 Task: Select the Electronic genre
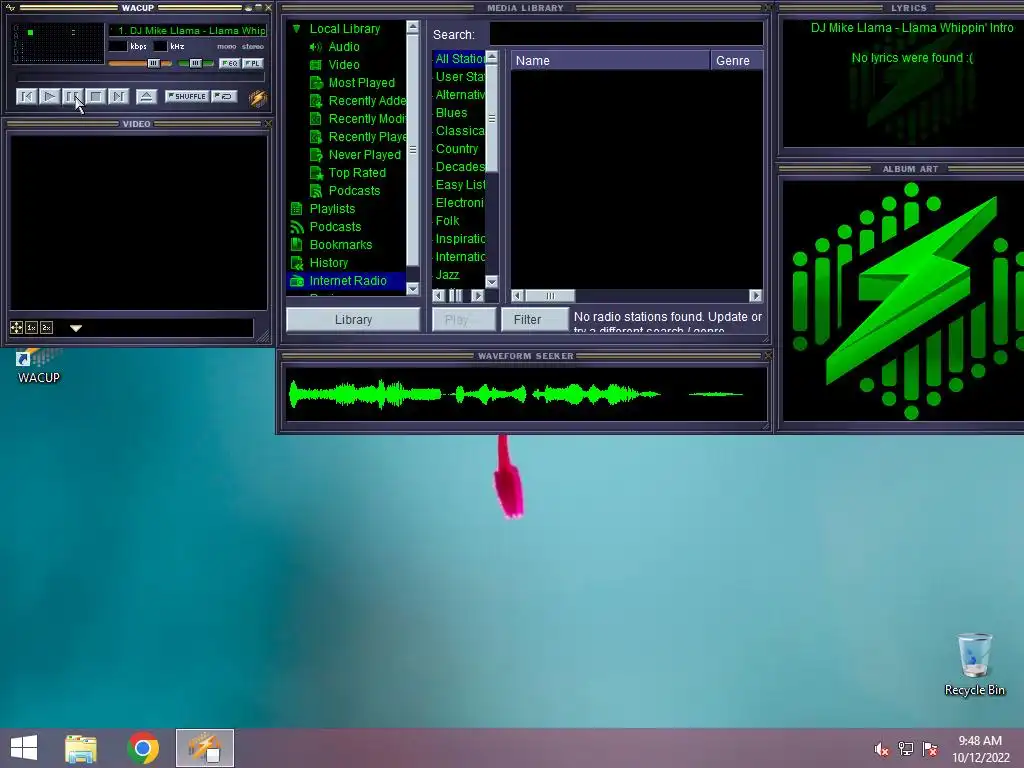click(459, 202)
